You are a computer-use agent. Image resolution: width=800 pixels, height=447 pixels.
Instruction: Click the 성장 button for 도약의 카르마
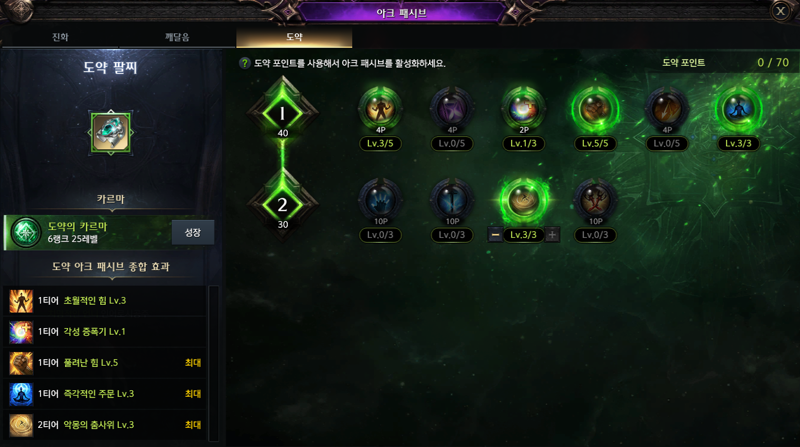192,232
